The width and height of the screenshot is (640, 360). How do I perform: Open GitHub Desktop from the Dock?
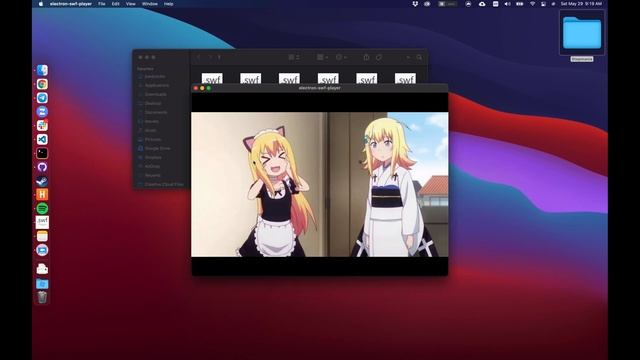42,167
